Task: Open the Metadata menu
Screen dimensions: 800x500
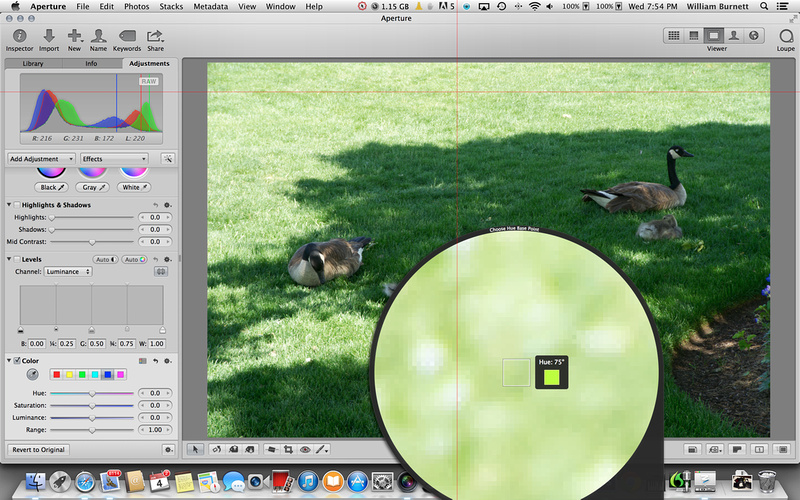Action: click(x=211, y=6)
